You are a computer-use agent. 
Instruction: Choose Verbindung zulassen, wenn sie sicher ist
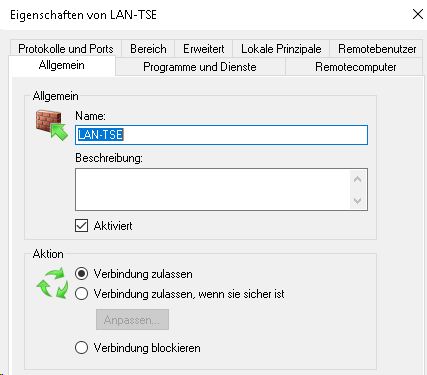click(82, 294)
